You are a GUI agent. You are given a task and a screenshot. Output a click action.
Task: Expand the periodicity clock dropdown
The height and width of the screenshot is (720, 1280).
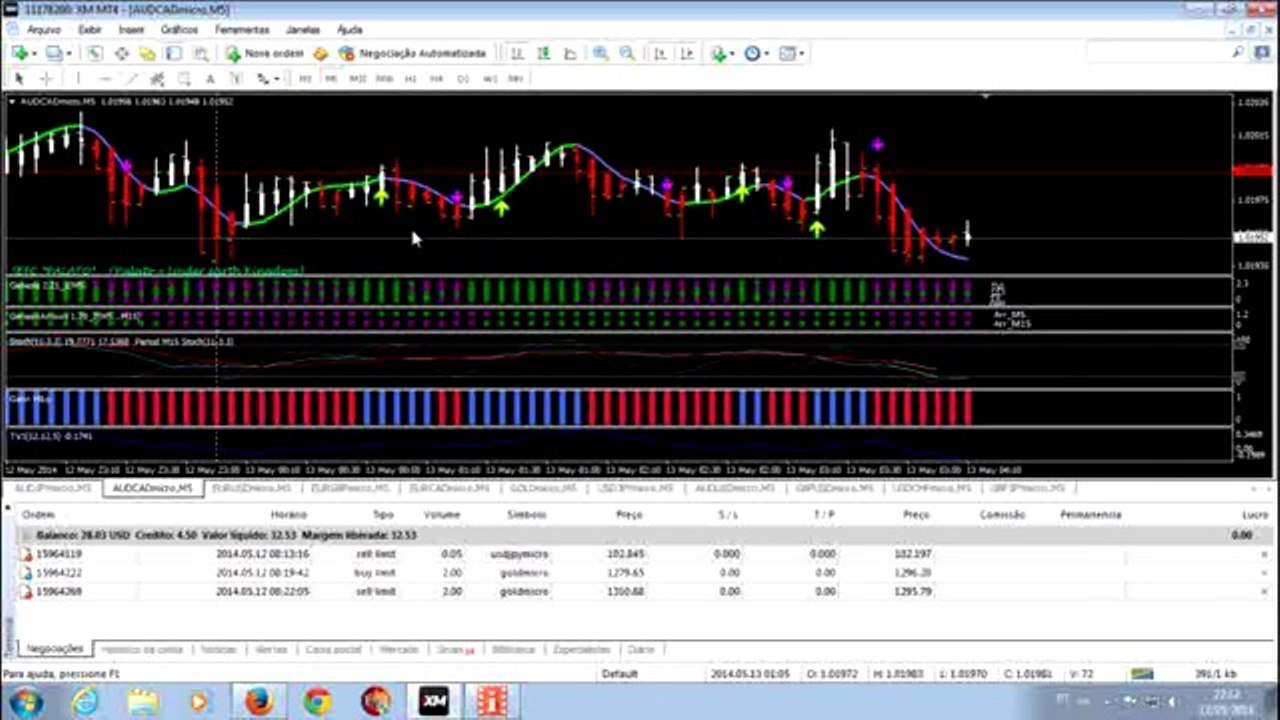point(767,54)
